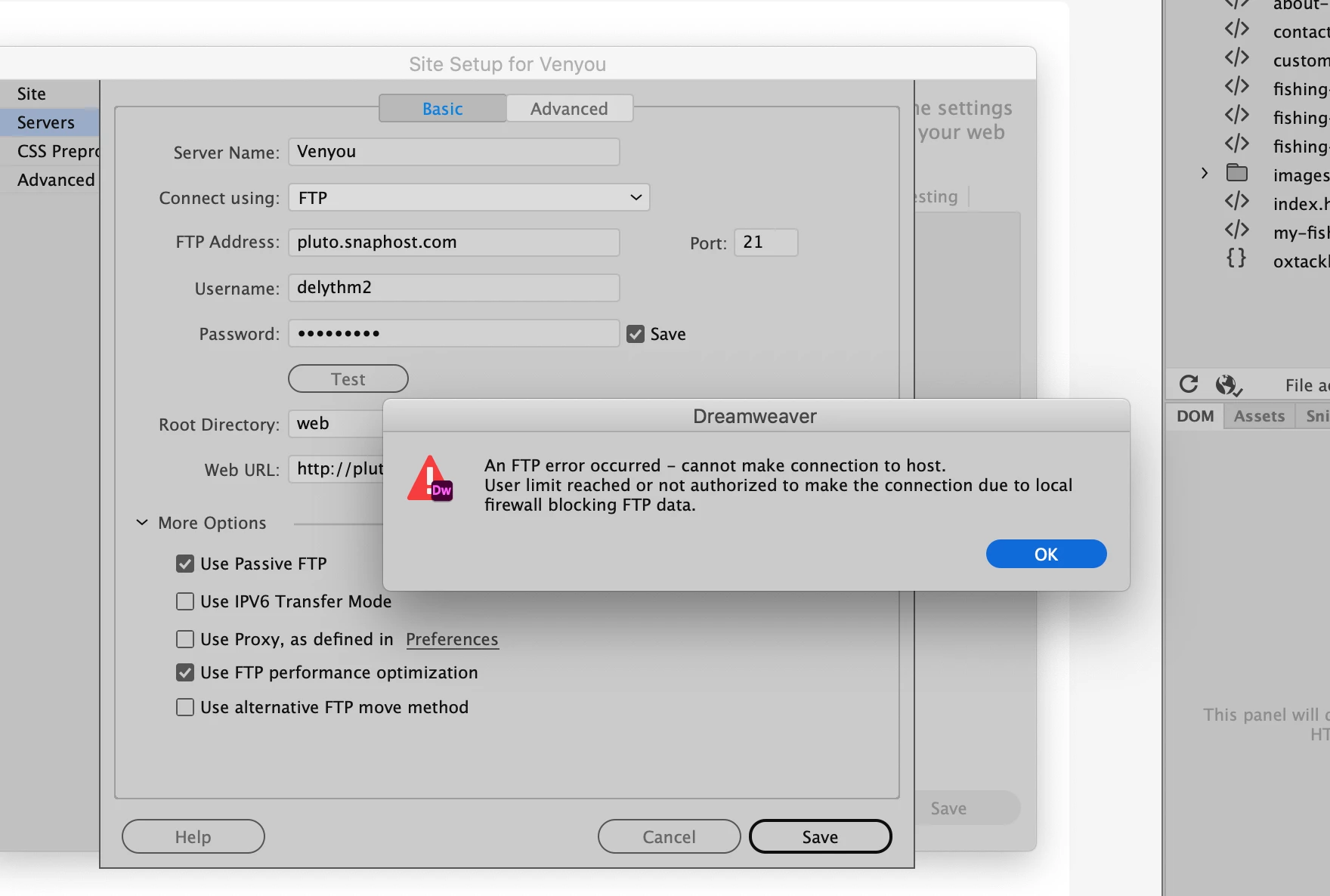The image size is (1330, 896).
Task: Click the dimmed Save button in Site Setup
Action: pos(967,808)
